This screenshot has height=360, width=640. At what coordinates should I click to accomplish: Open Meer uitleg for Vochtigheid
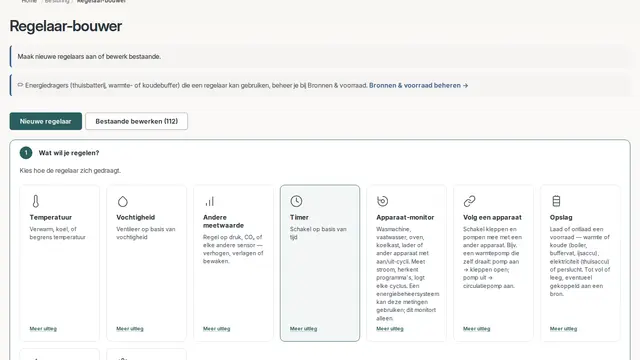(130, 329)
